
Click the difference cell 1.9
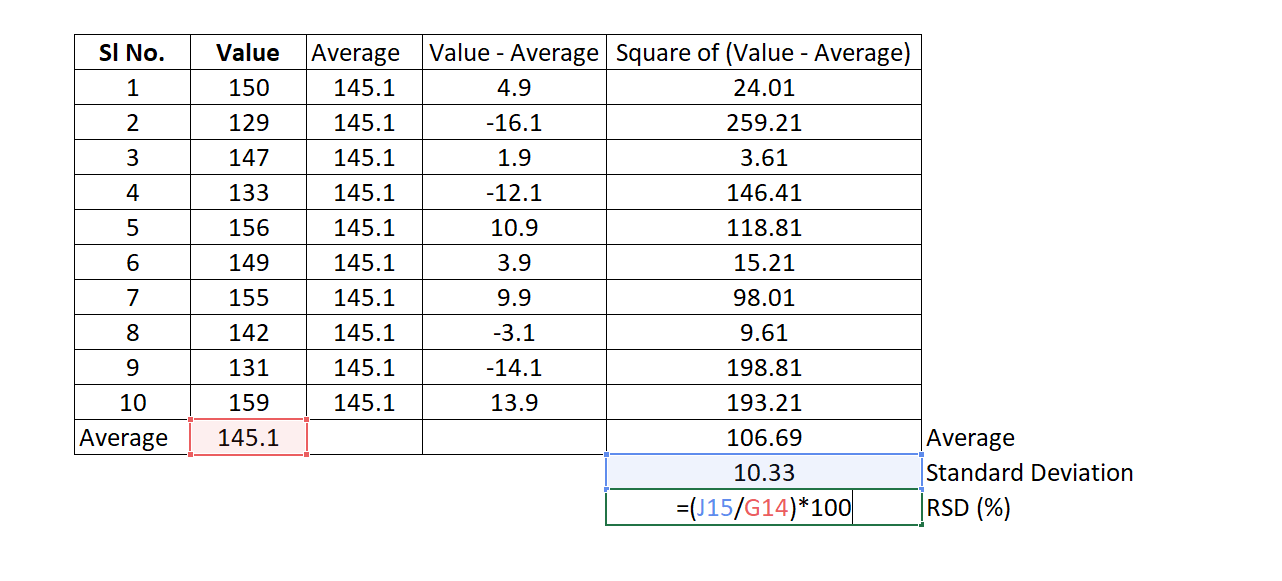[514, 157]
